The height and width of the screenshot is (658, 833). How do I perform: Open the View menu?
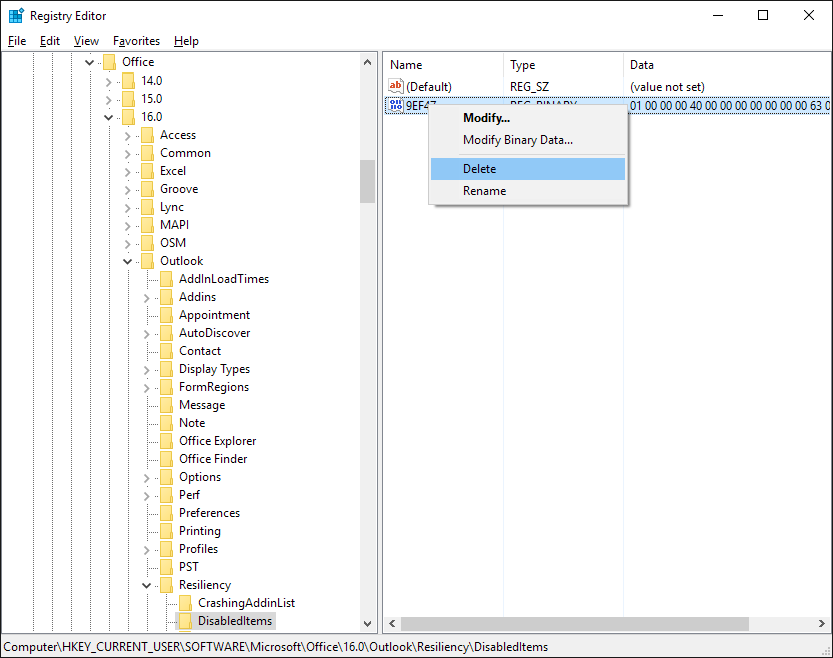[x=86, y=41]
